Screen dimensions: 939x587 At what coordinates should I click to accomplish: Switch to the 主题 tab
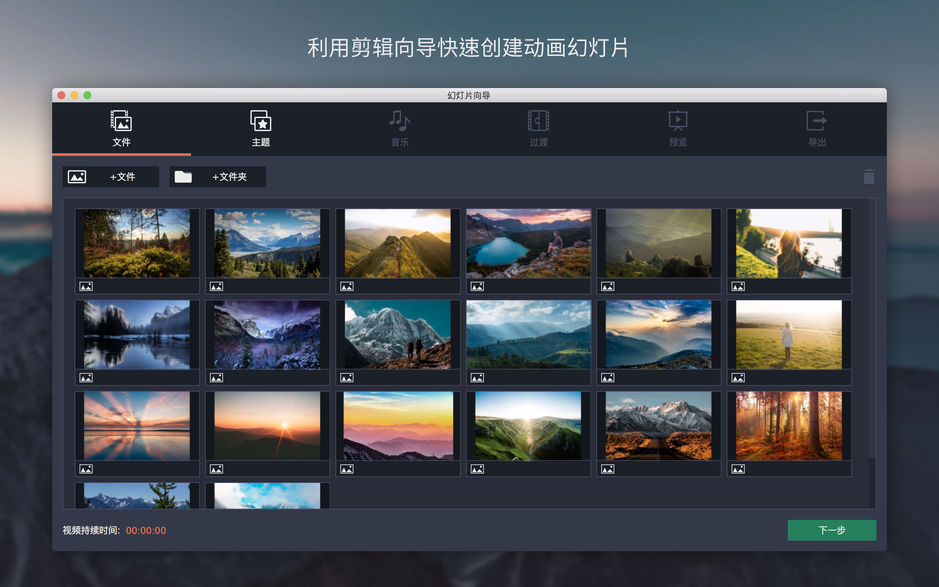260,130
